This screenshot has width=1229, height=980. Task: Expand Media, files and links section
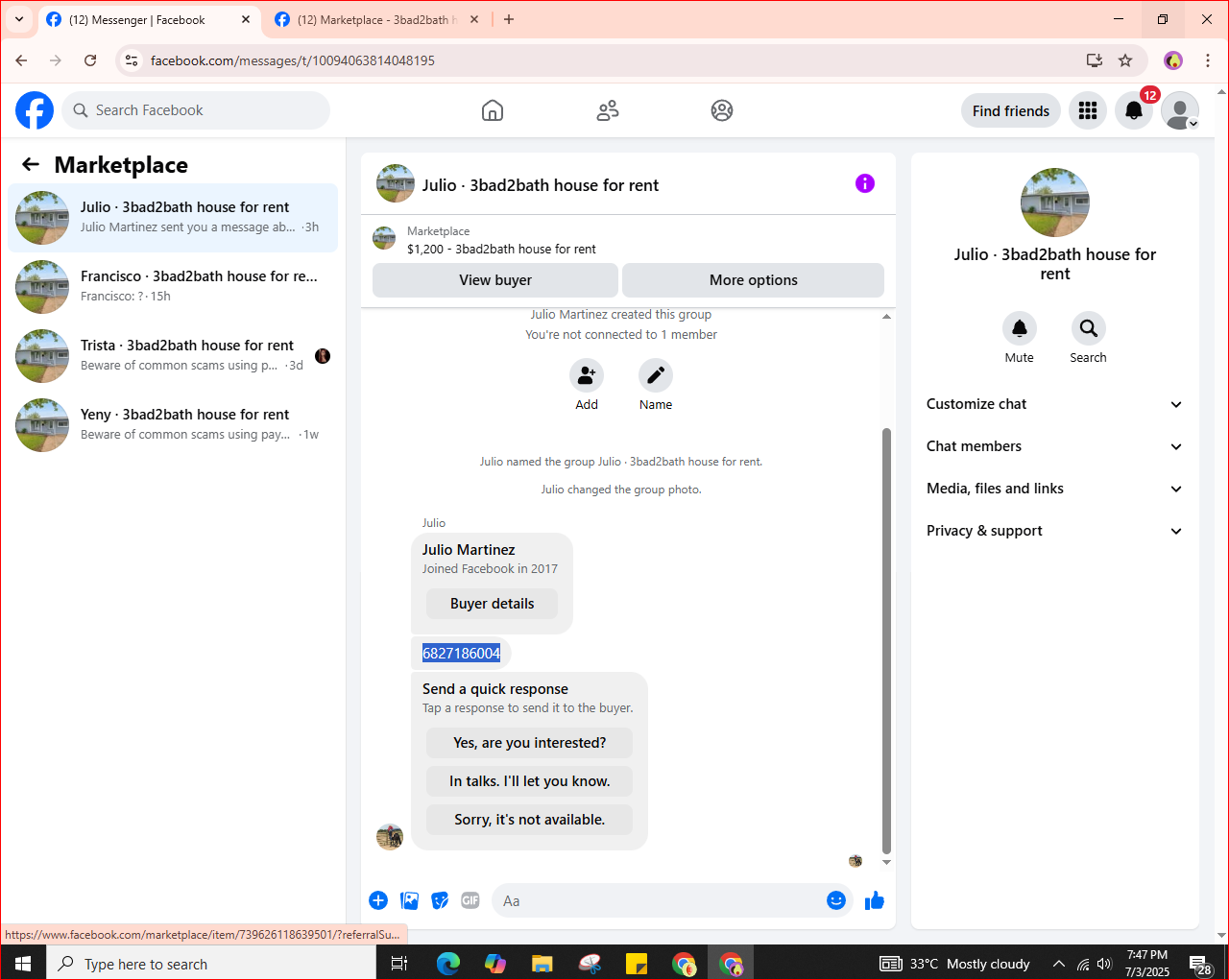(1054, 489)
